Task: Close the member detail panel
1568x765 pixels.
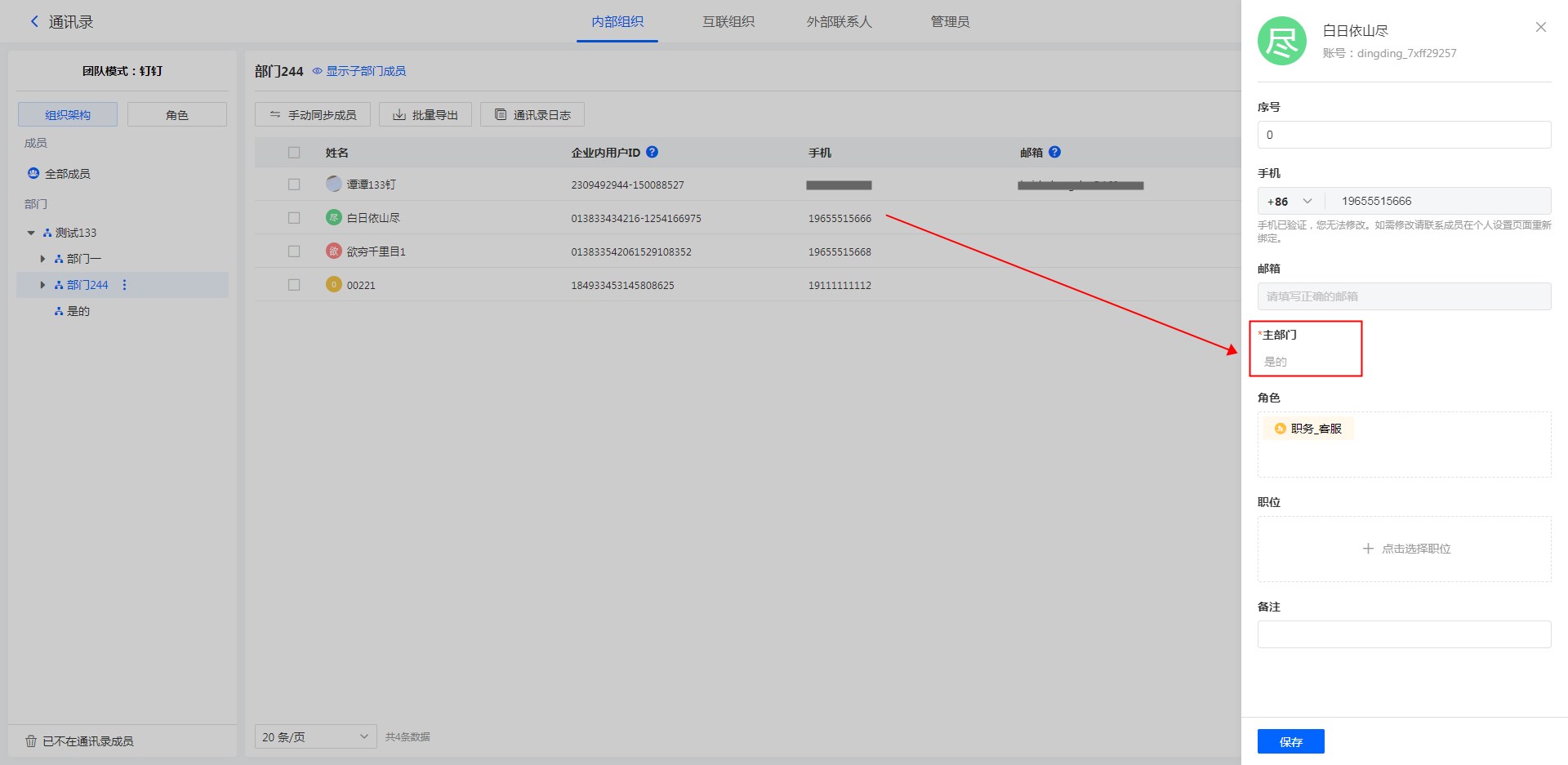Action: (1540, 27)
